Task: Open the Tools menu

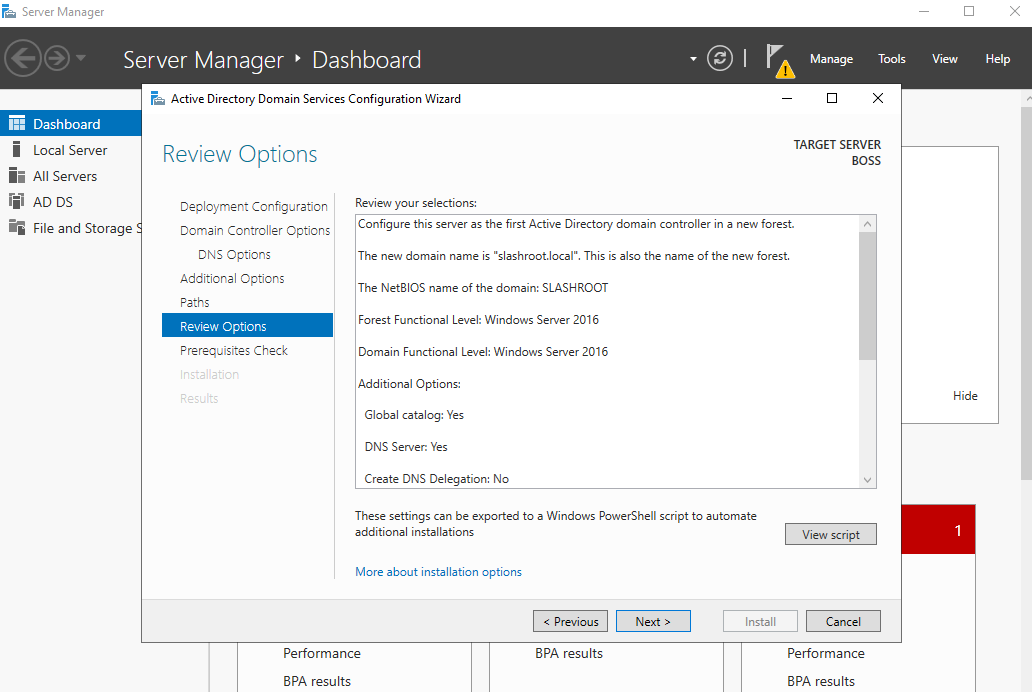Action: point(891,59)
